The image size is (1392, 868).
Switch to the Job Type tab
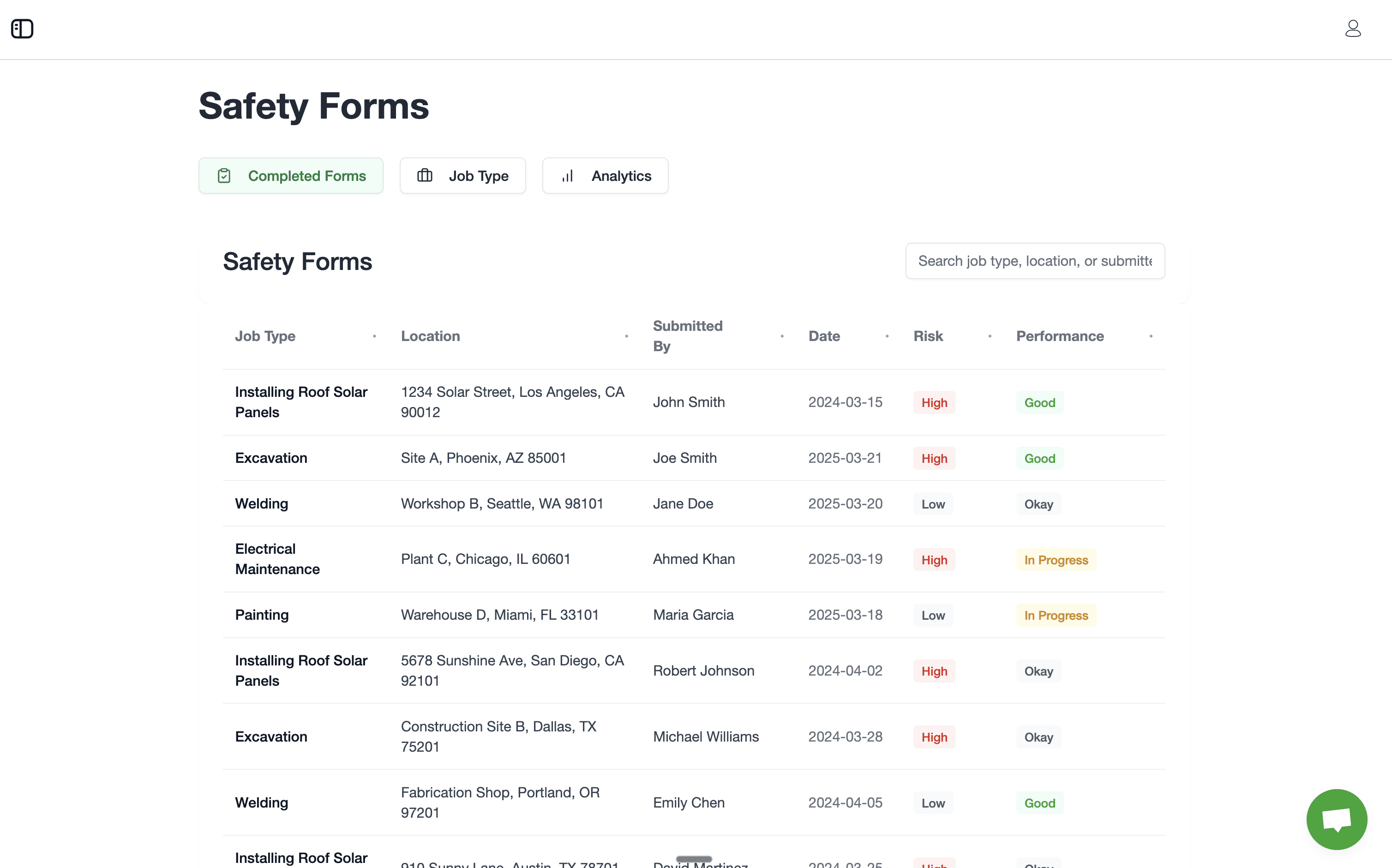[x=462, y=176]
